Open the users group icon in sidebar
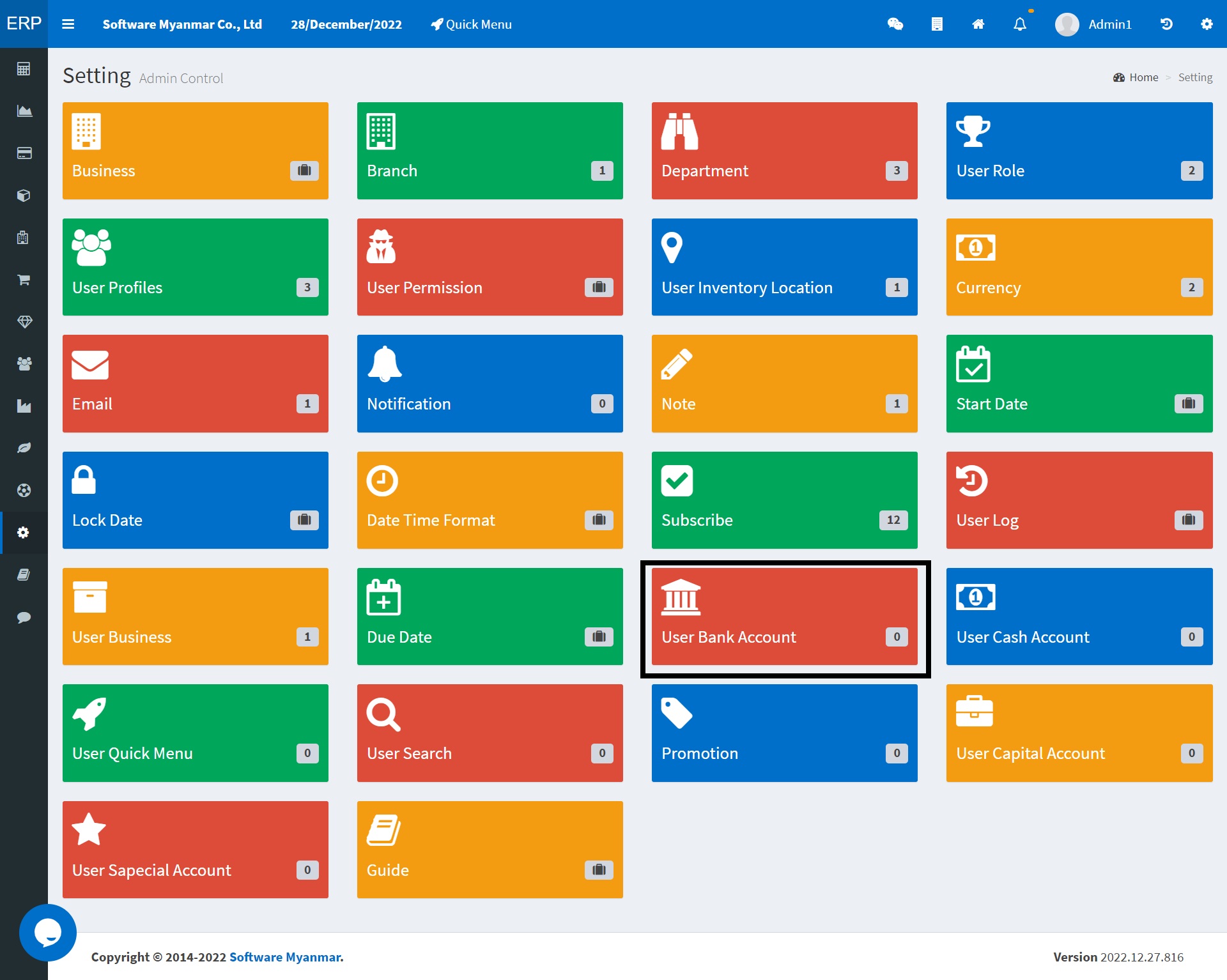The height and width of the screenshot is (980, 1227). tap(24, 364)
